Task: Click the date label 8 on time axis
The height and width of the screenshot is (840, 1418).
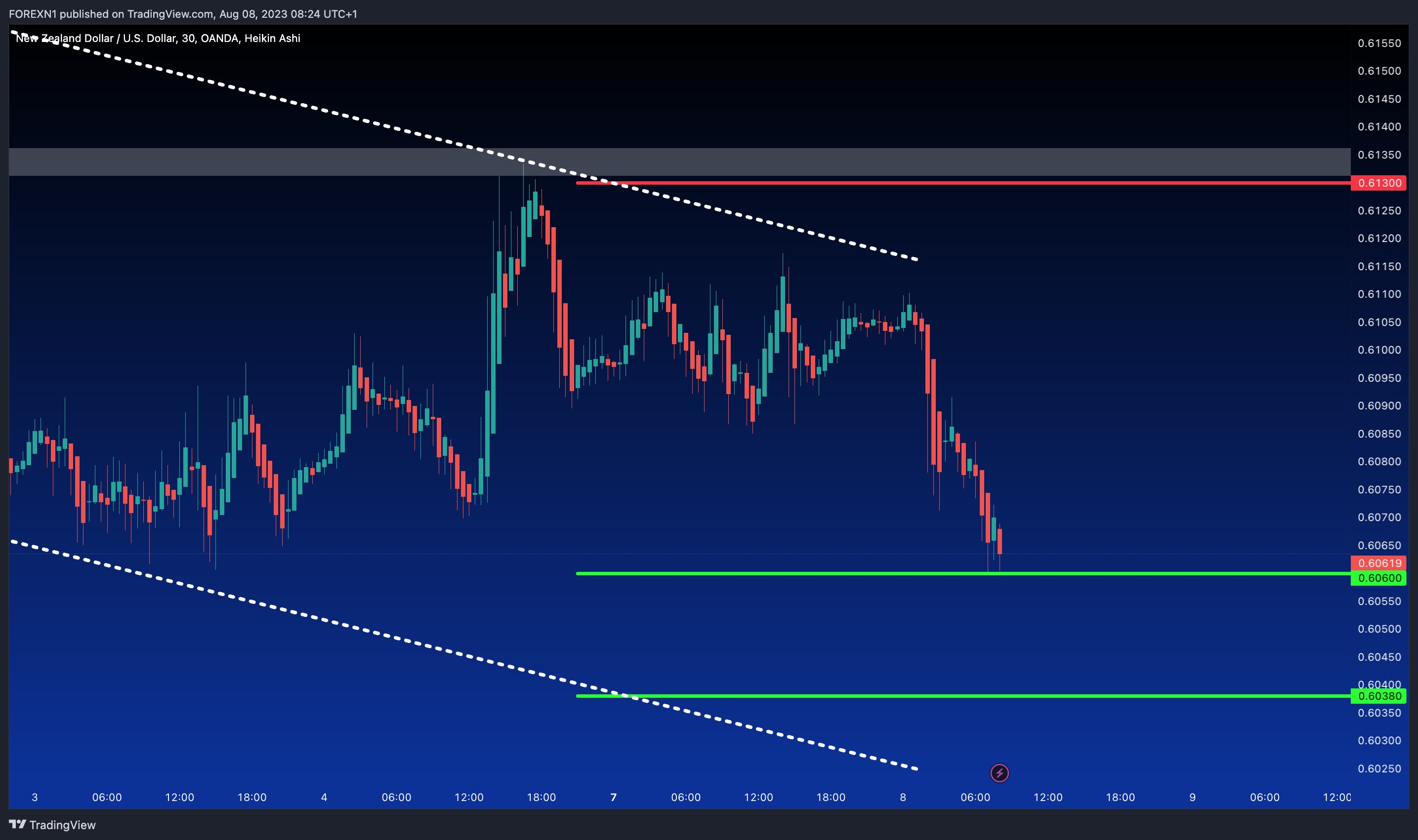Action: pyautogui.click(x=903, y=797)
